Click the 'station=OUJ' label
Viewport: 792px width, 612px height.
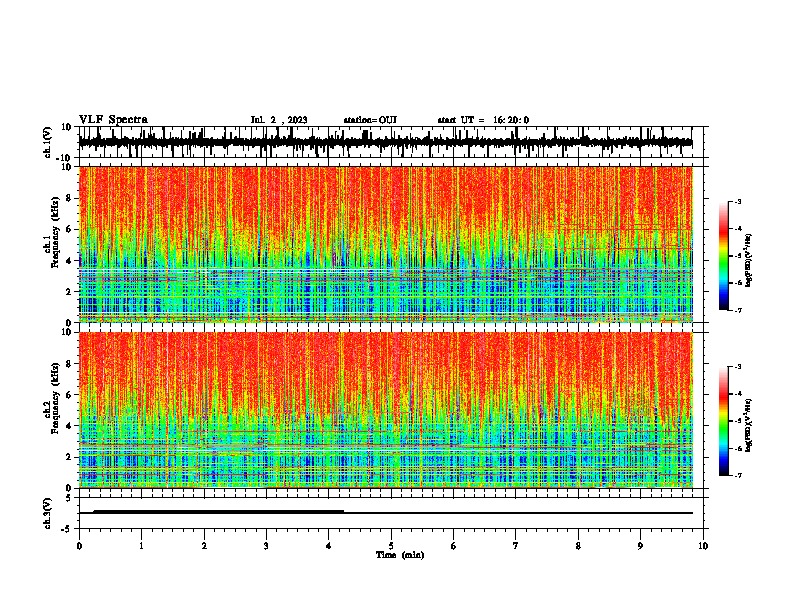coord(370,120)
